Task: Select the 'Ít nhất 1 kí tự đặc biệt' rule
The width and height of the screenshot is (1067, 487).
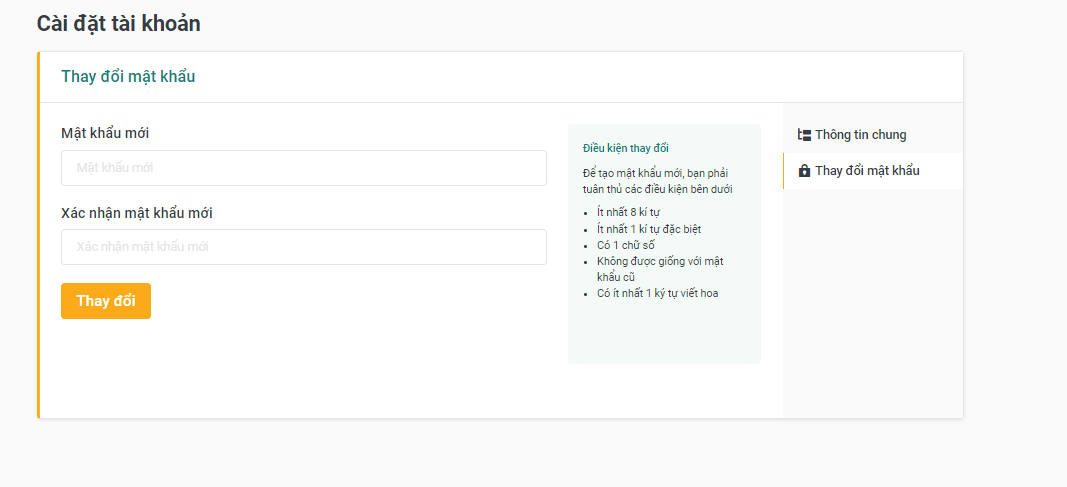Action: [x=649, y=229]
